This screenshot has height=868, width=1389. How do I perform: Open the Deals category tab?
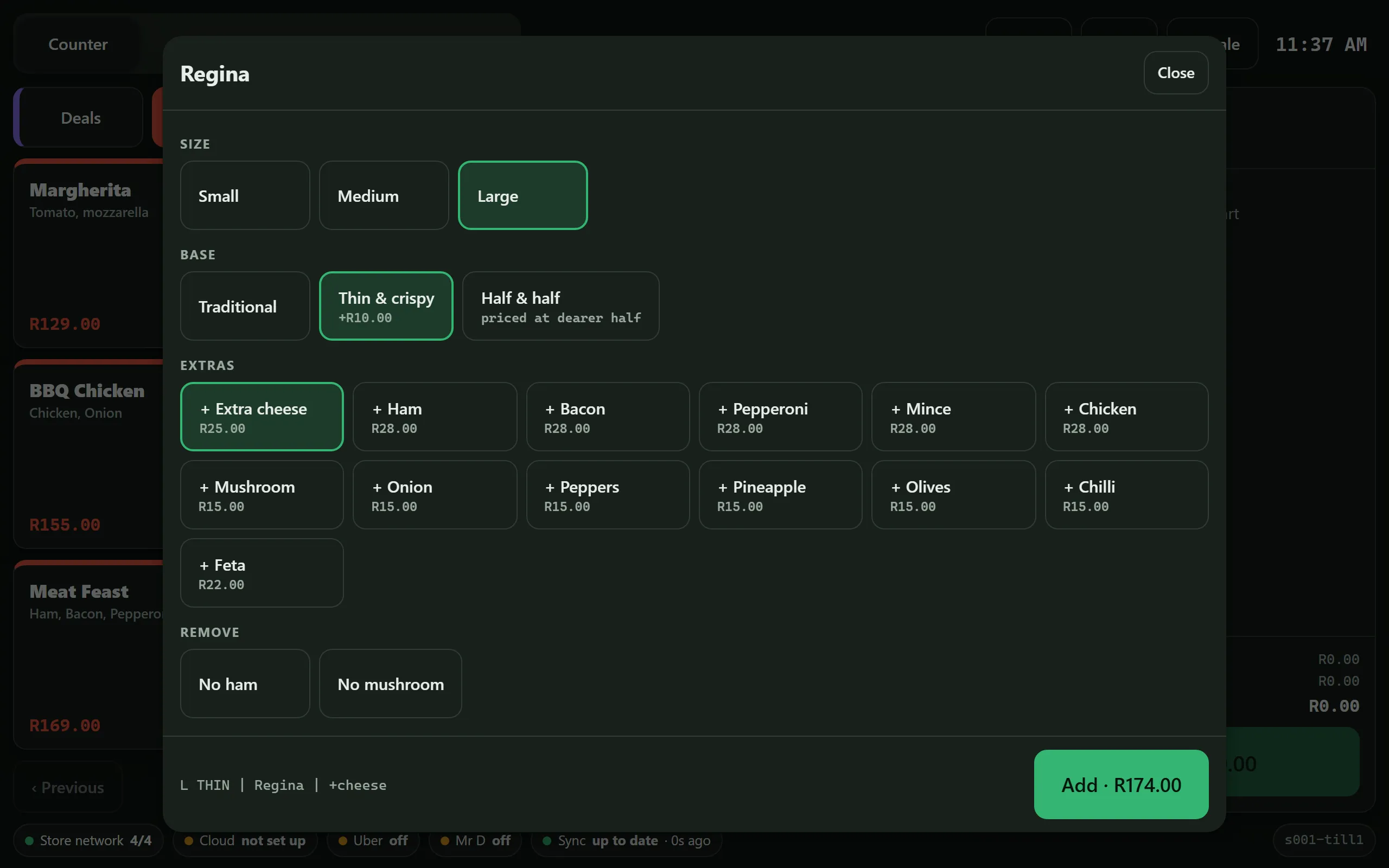tap(78, 118)
